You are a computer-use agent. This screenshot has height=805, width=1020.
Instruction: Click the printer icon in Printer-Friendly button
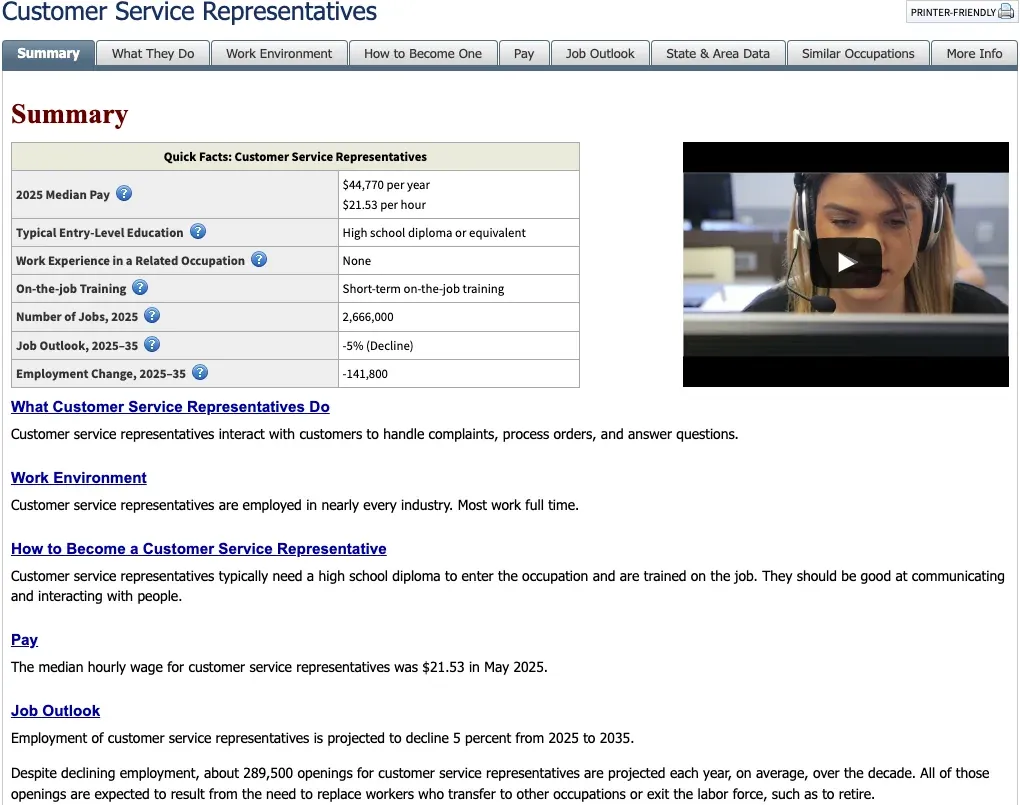pos(1006,12)
